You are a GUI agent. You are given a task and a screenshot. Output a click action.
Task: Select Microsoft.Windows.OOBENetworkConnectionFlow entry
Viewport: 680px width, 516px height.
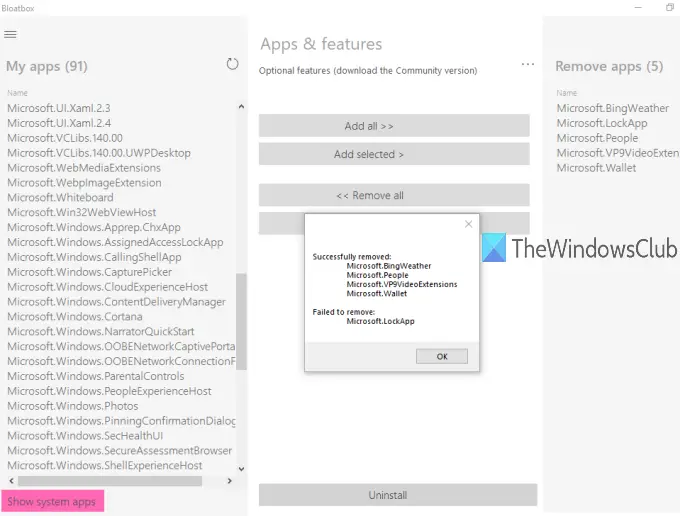pos(121,361)
